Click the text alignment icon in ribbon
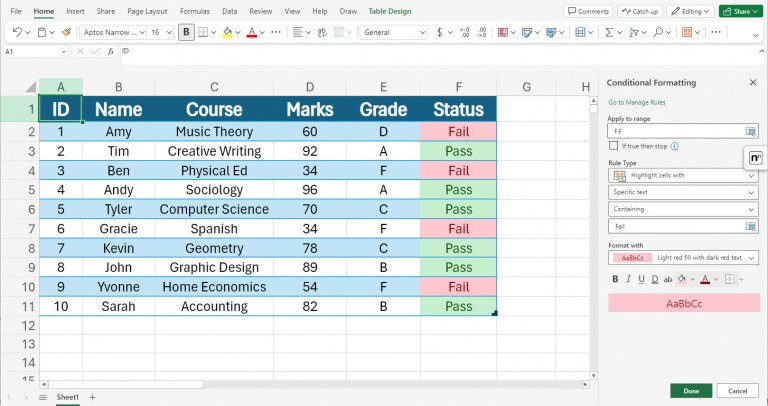This screenshot has width=768, height=406. click(x=297, y=32)
